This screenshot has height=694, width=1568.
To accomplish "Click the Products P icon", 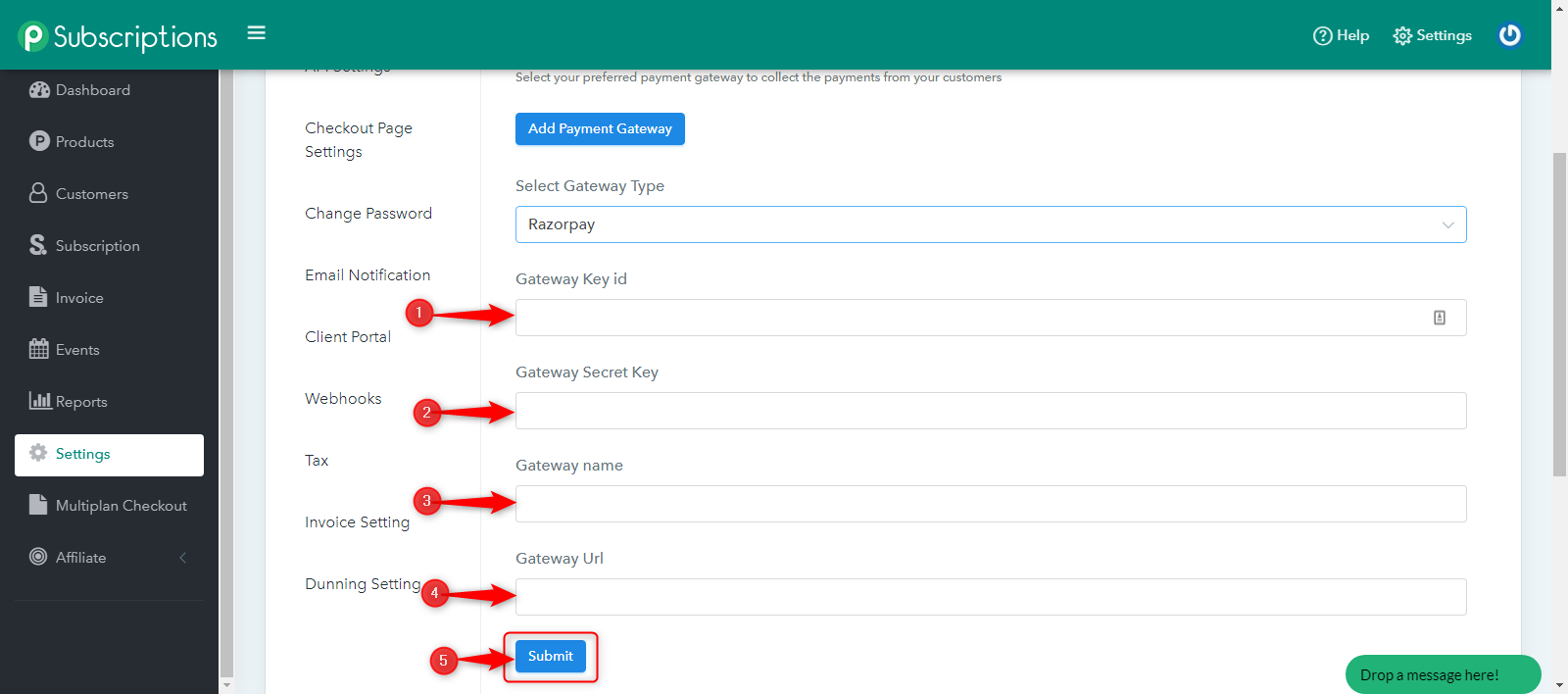I will click(39, 141).
